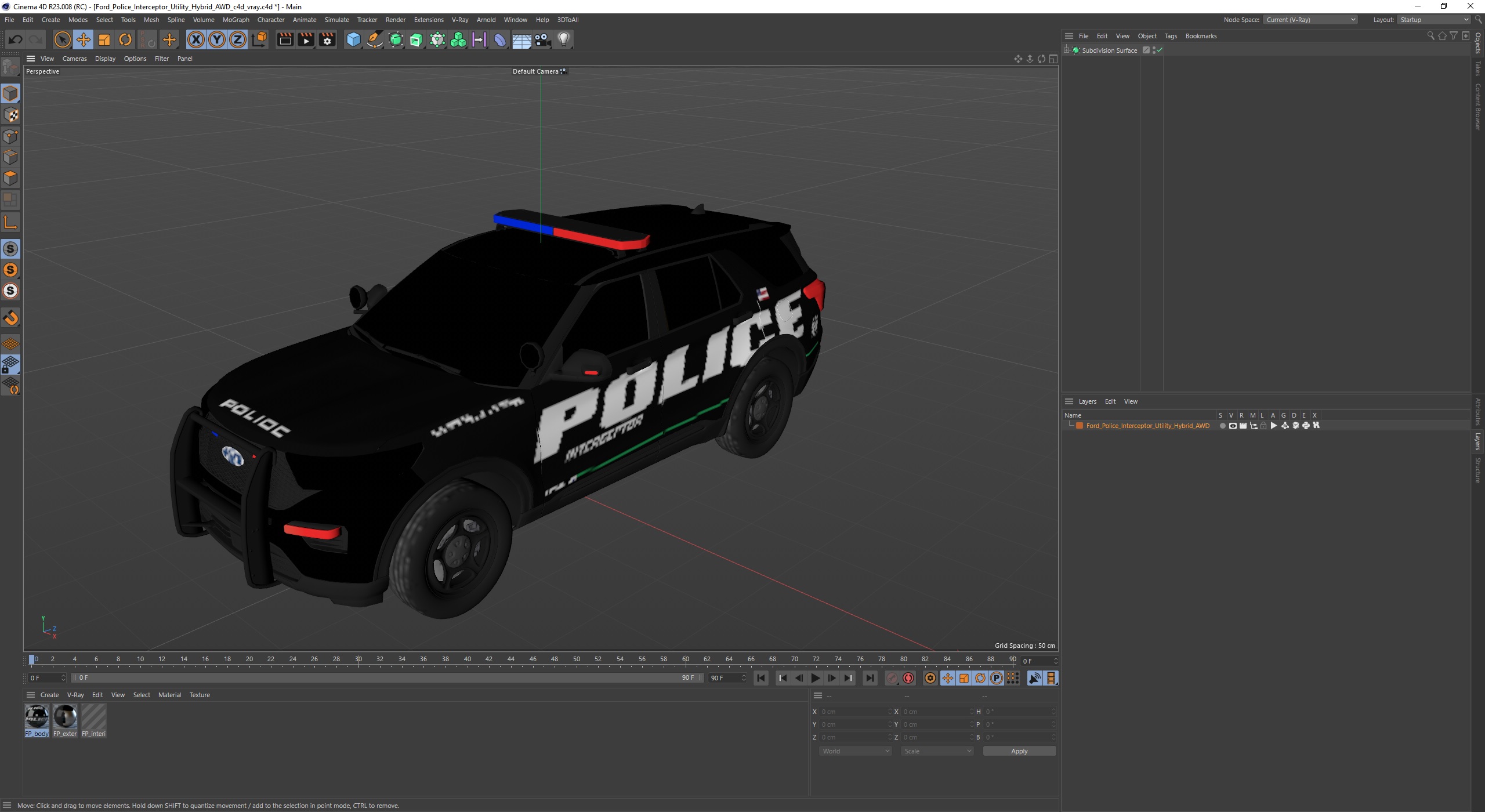Click Render to Picture Viewer icon
Screen dimensions: 1485x812
[x=306, y=39]
